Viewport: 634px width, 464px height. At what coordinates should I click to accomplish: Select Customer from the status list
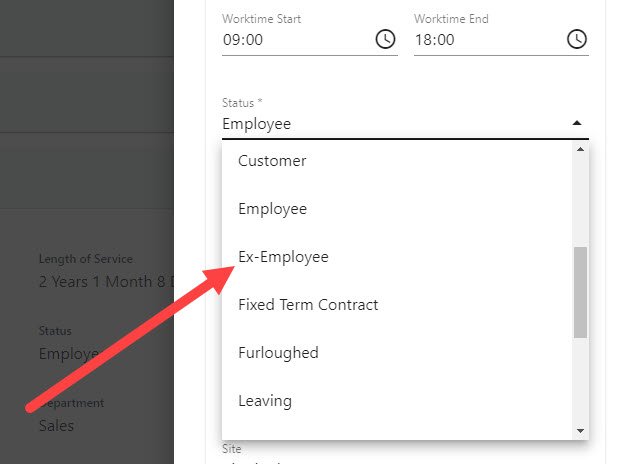pyautogui.click(x=272, y=161)
